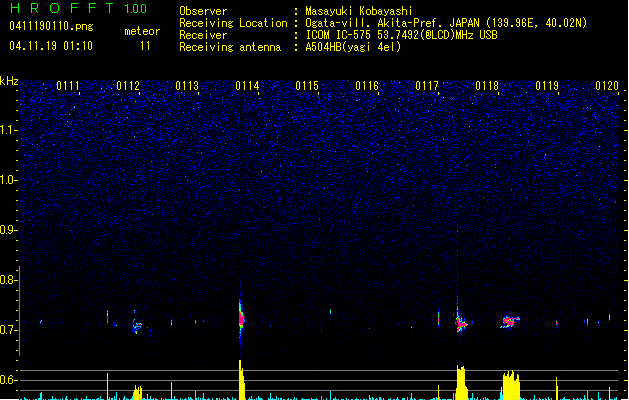Click the 0115 time marker
Viewport: 629px width, 400px height.
307,86
